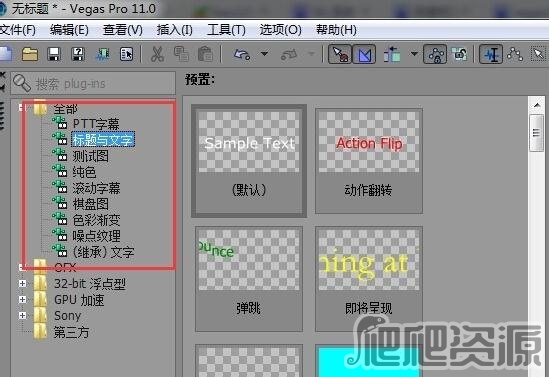Select (继承) 文字 generator
The width and height of the screenshot is (549, 377).
coord(103,252)
